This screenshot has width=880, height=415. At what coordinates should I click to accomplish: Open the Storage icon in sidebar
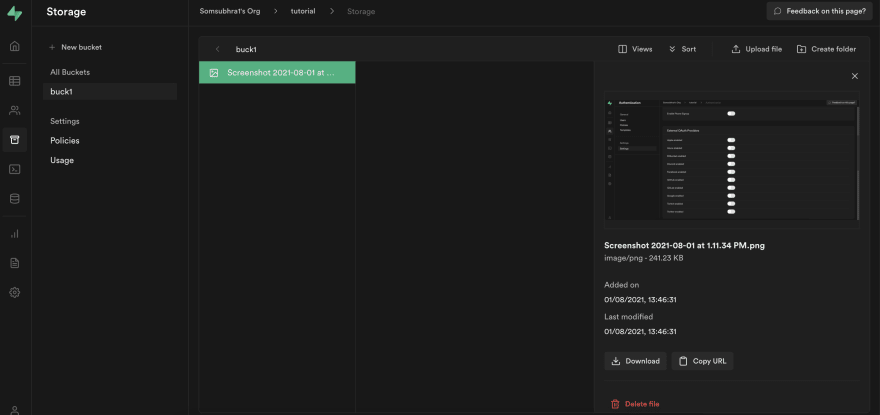pyautogui.click(x=15, y=140)
